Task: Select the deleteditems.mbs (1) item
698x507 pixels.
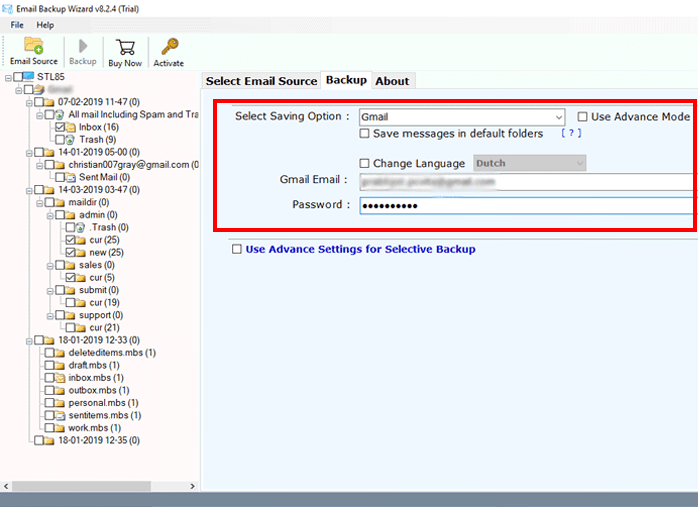Action: tap(112, 353)
